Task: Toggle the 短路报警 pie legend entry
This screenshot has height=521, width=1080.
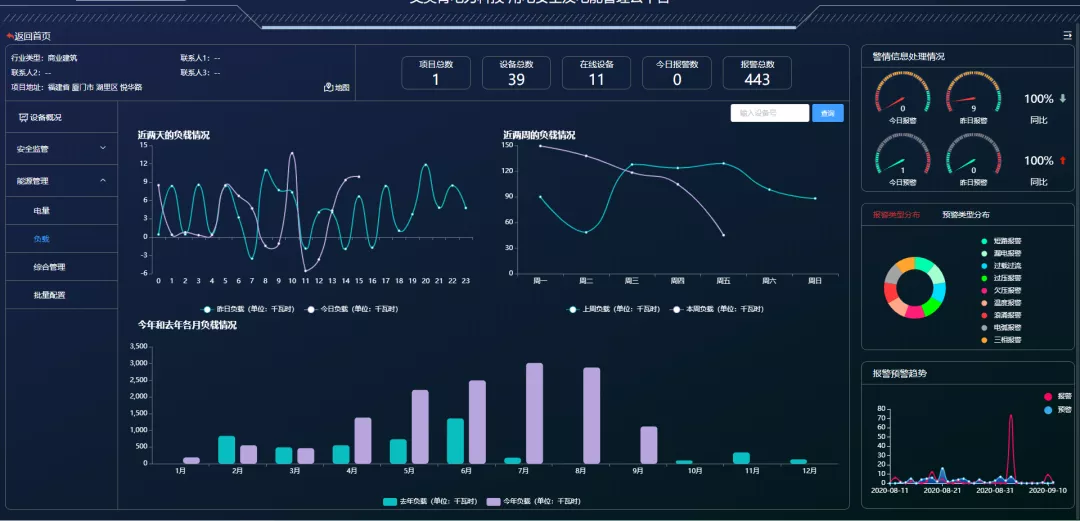Action: (1001, 241)
